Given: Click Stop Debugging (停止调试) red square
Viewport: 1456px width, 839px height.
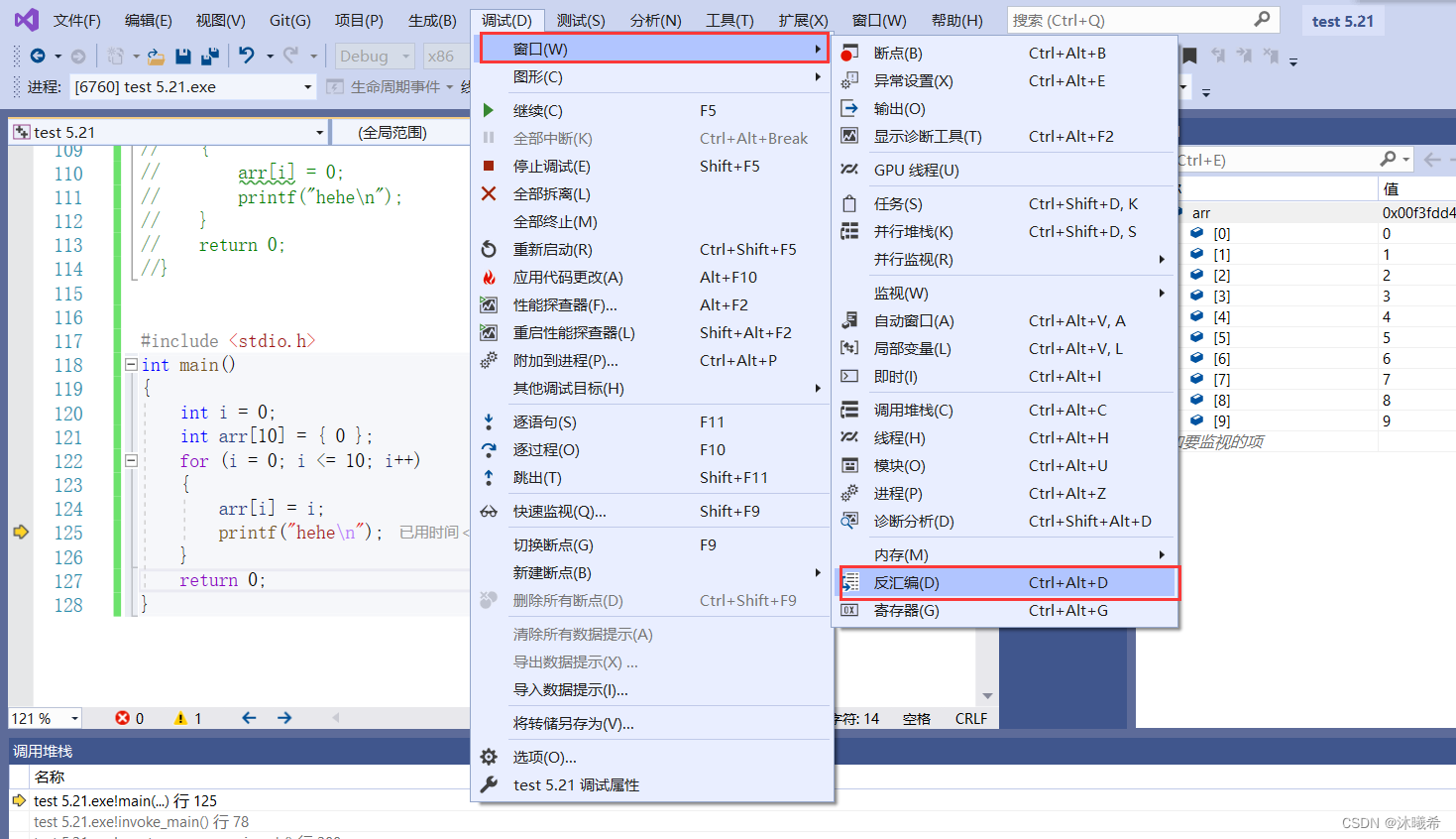Looking at the screenshot, I should coord(488,166).
